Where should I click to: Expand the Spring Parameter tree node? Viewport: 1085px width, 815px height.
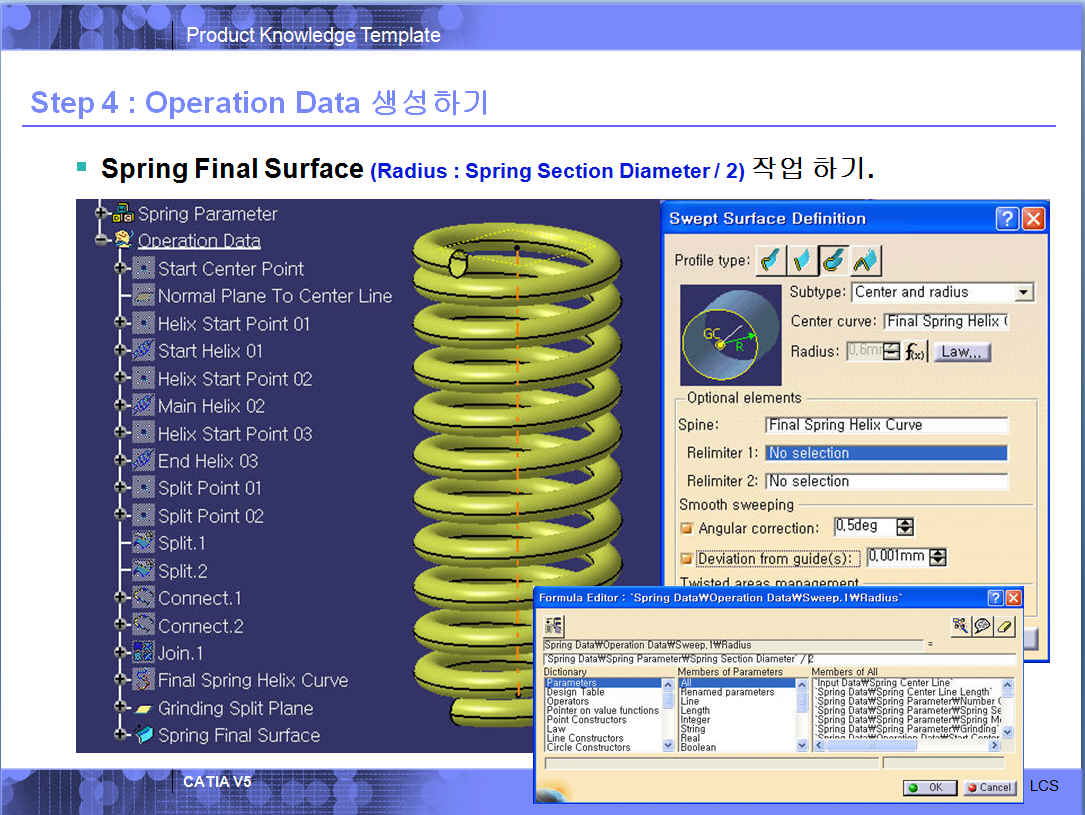(x=101, y=213)
